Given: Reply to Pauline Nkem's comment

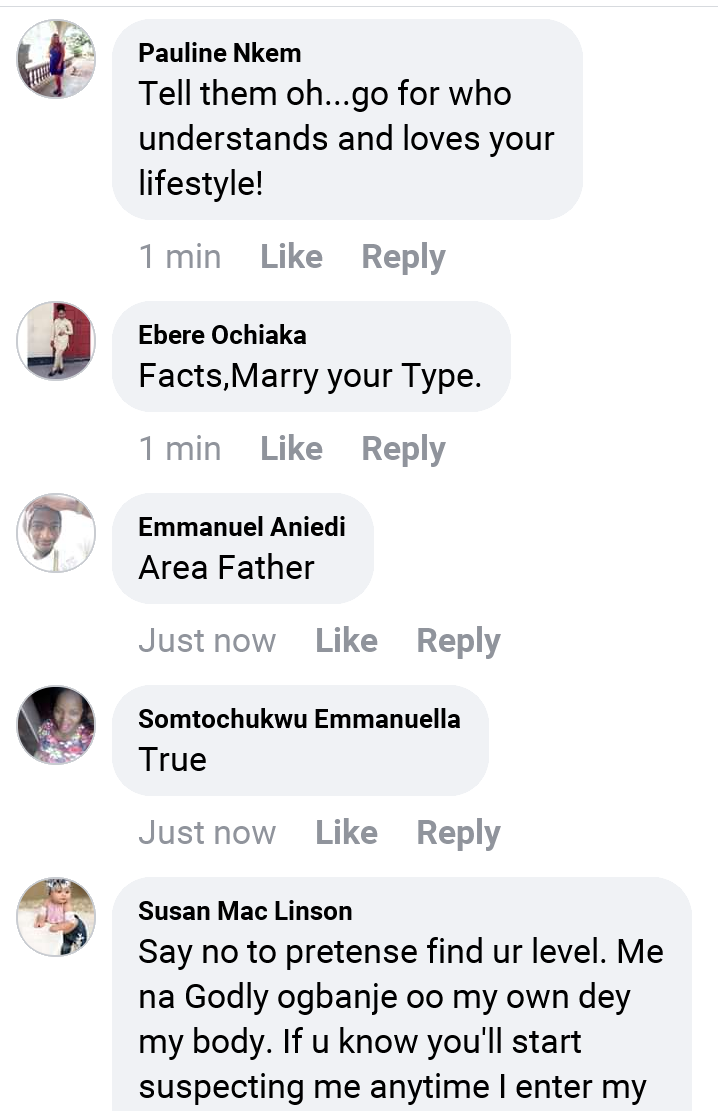Looking at the screenshot, I should (403, 257).
